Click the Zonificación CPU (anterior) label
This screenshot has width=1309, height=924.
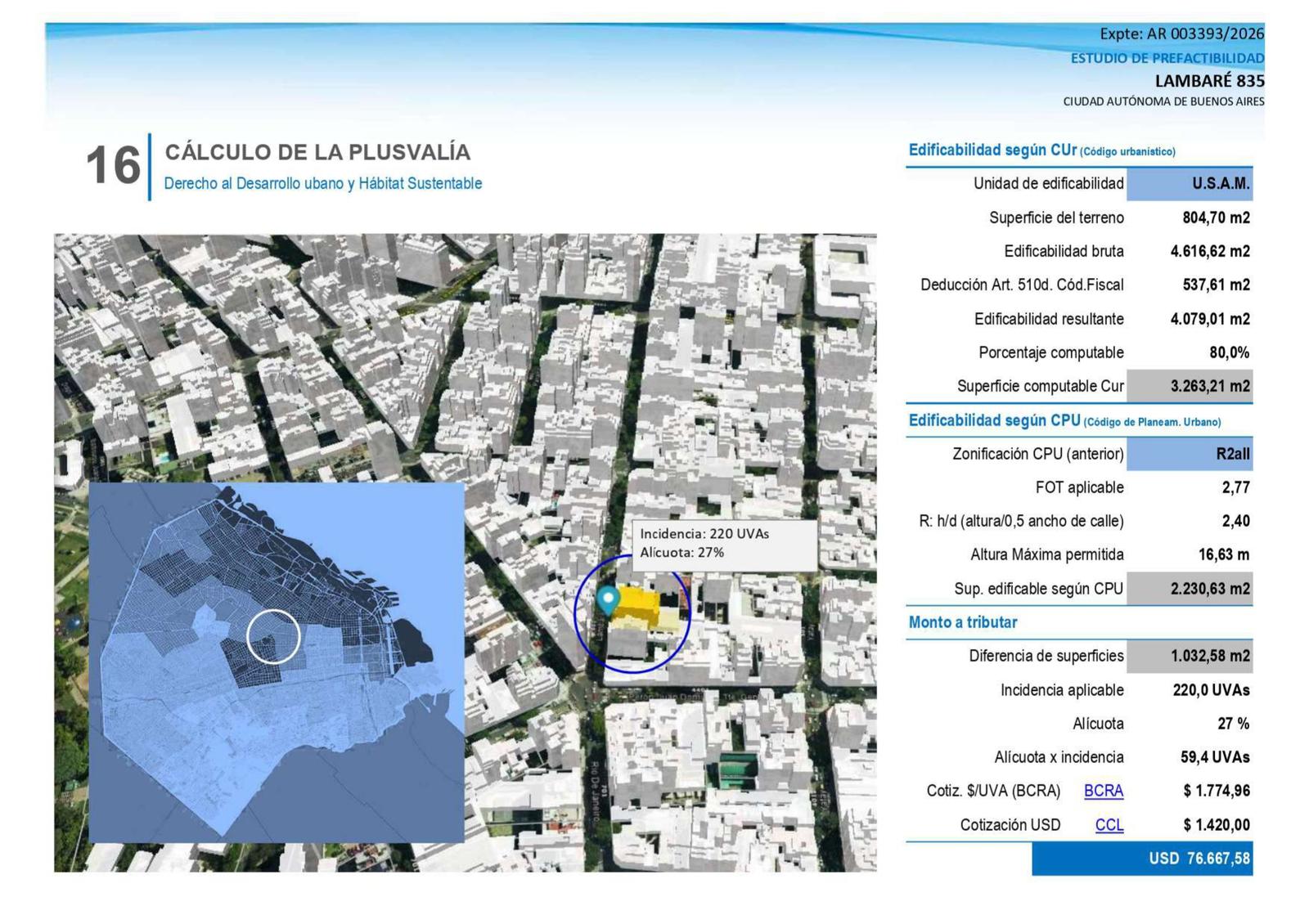coord(1038,454)
